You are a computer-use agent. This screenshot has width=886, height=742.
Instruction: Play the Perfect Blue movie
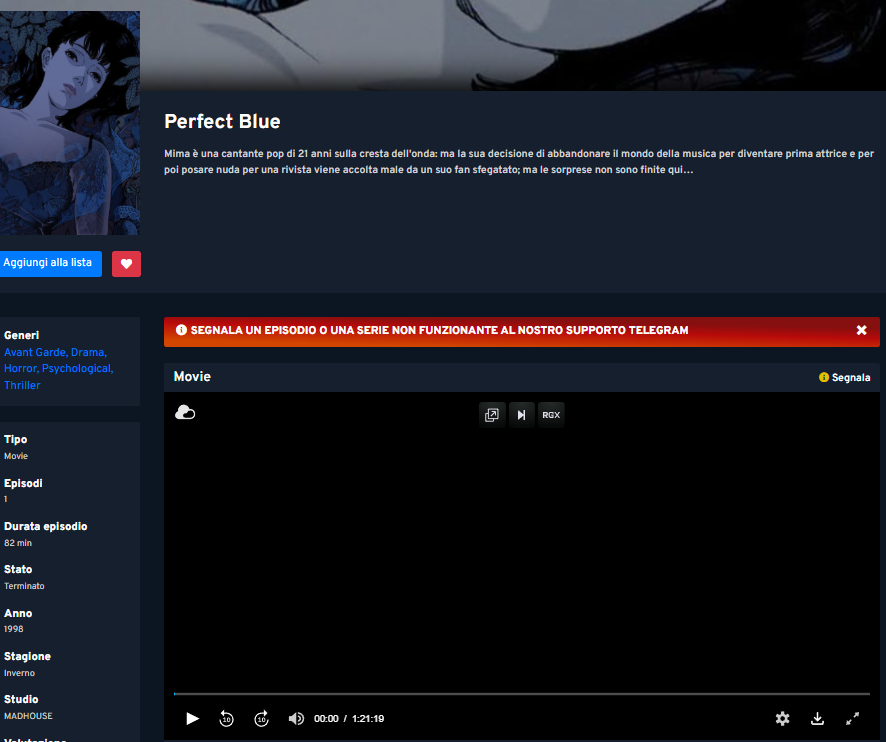(192, 718)
